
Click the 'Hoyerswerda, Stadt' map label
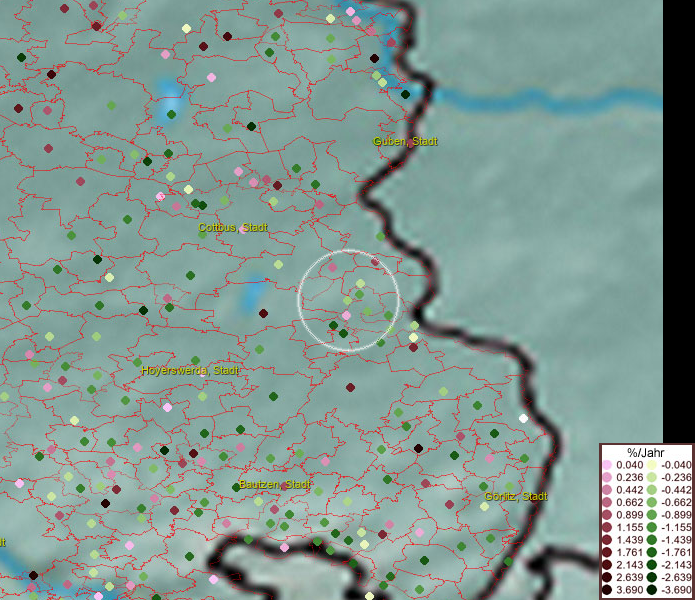pyautogui.click(x=190, y=370)
